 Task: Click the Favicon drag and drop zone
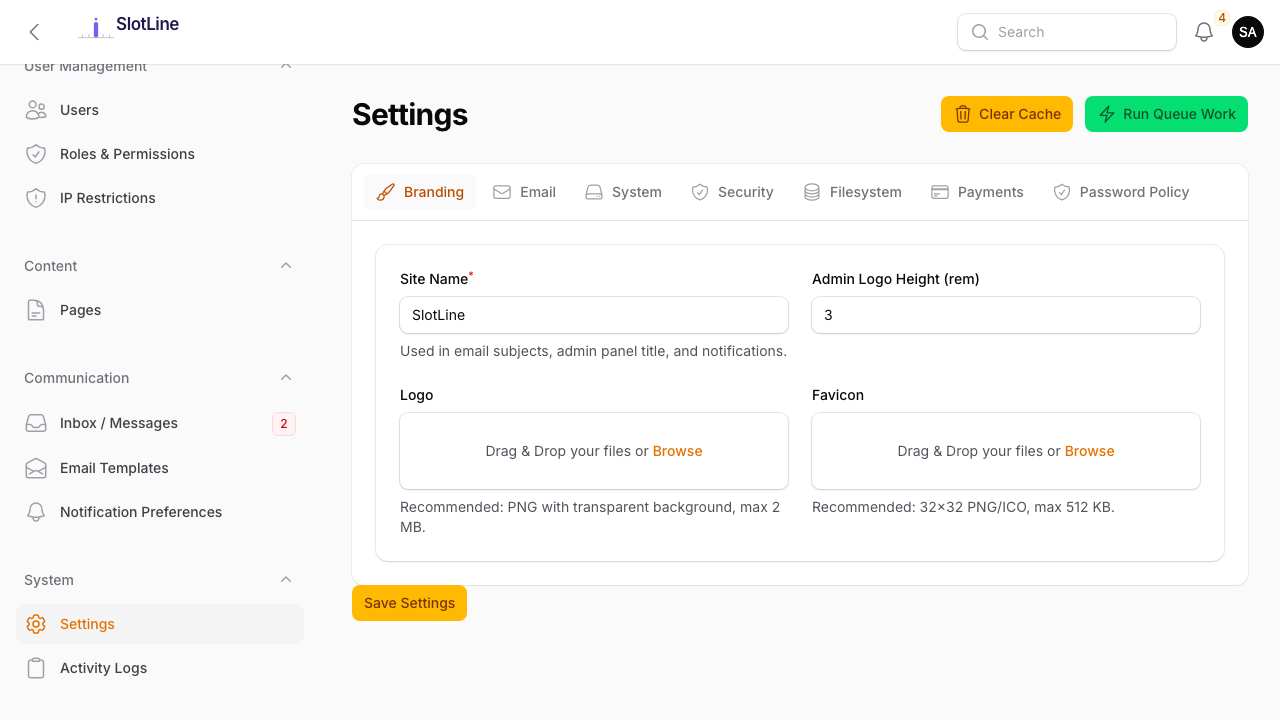coord(1006,451)
